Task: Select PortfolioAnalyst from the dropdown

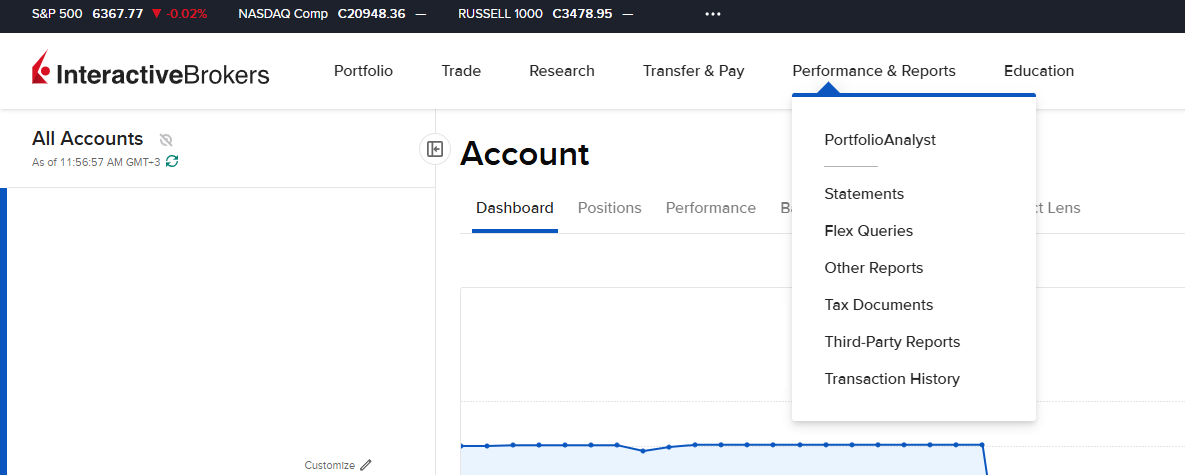Action: coord(880,140)
